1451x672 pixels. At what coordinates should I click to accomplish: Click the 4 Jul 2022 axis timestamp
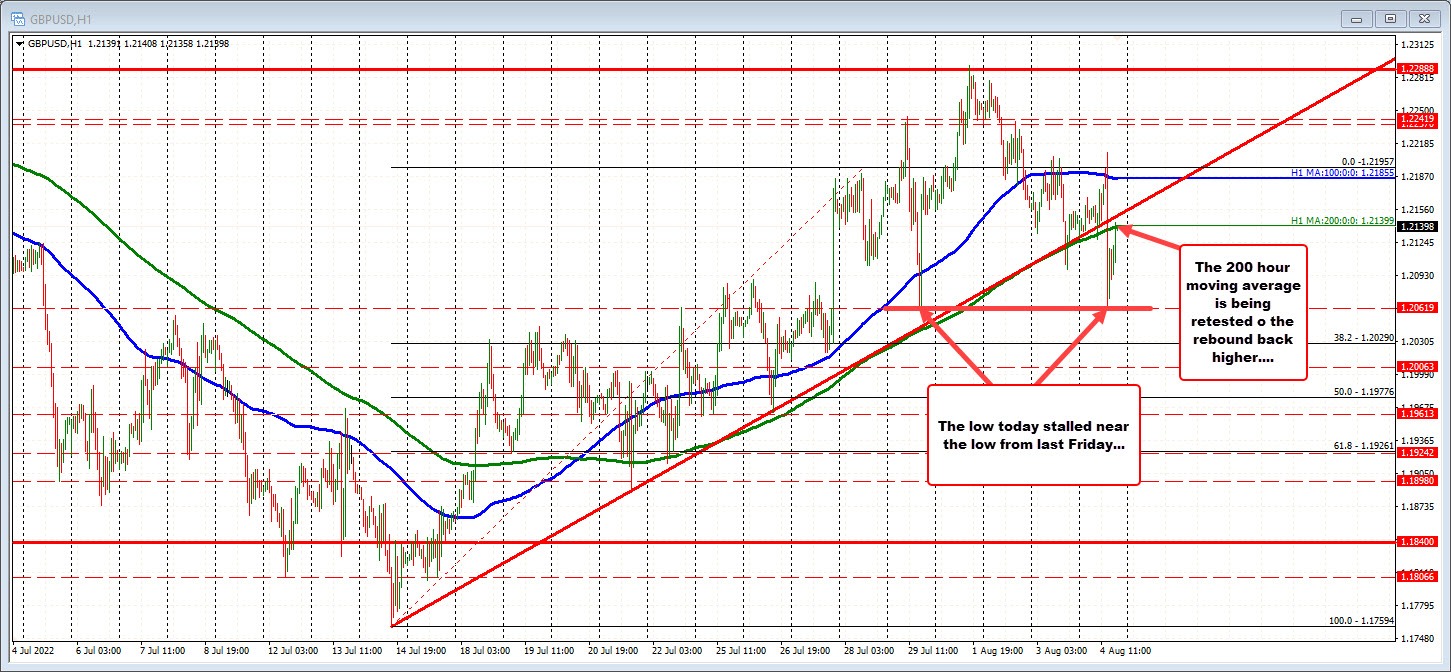pos(35,649)
